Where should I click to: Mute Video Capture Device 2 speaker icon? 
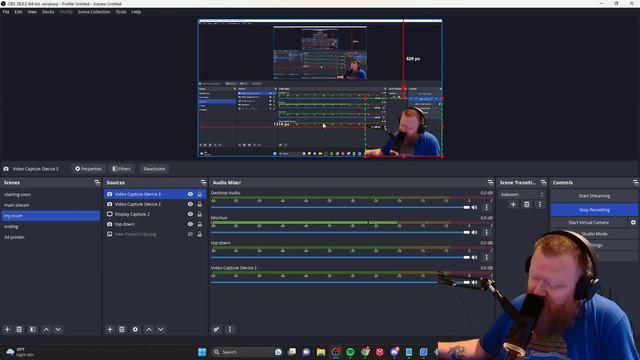pos(474,282)
